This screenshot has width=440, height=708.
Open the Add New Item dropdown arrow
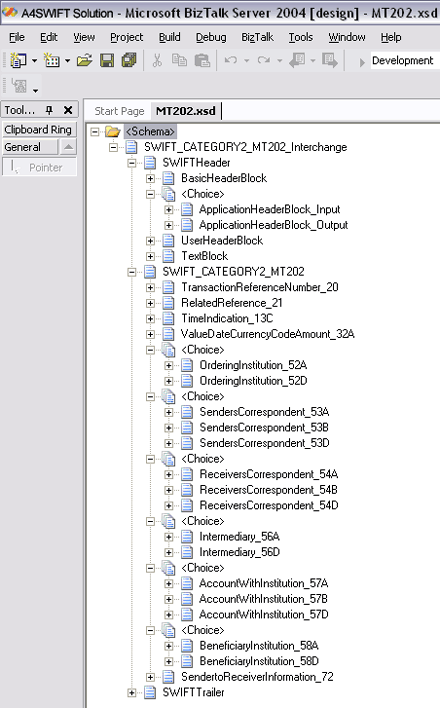coord(67,61)
